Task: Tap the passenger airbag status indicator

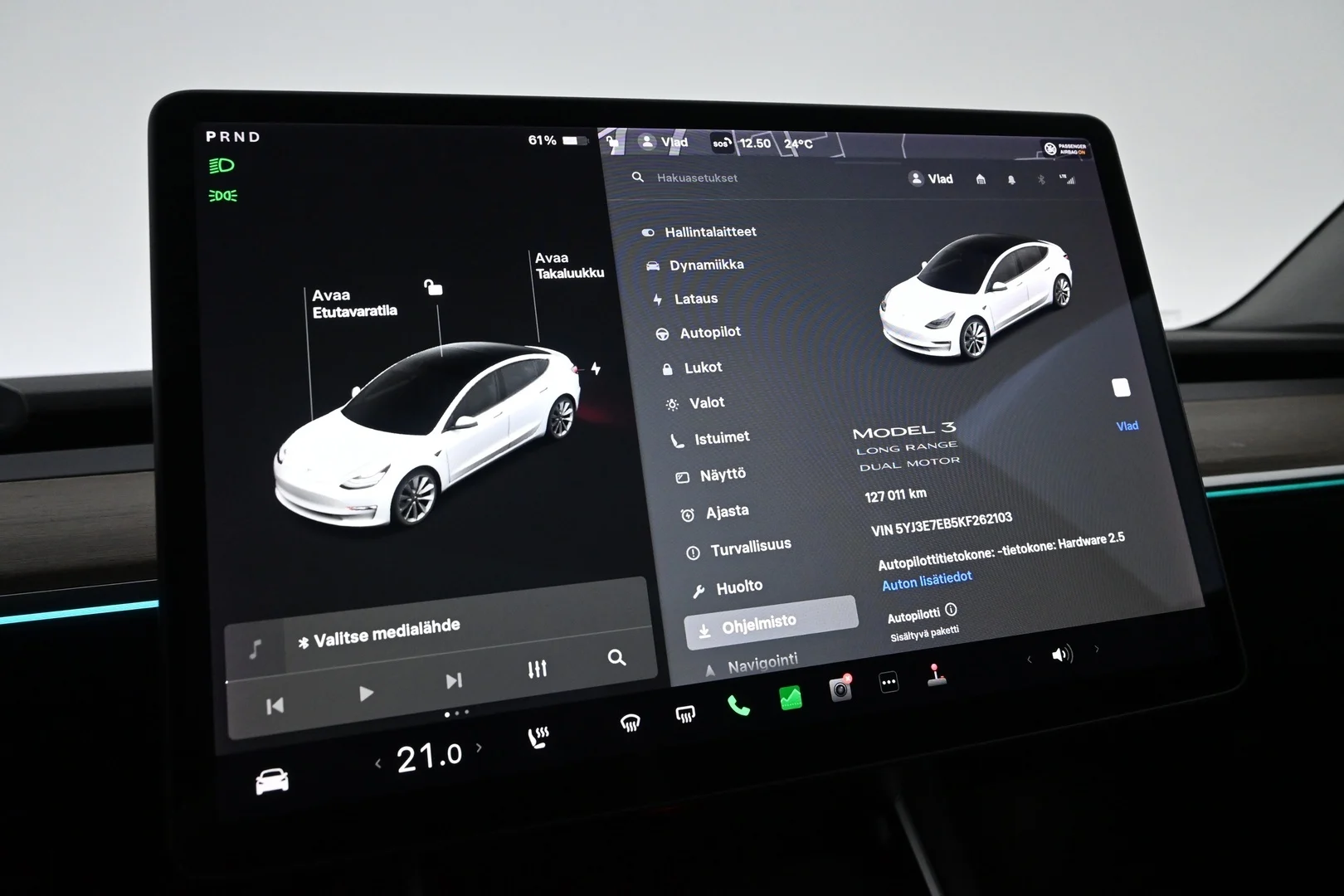Action: [1065, 149]
